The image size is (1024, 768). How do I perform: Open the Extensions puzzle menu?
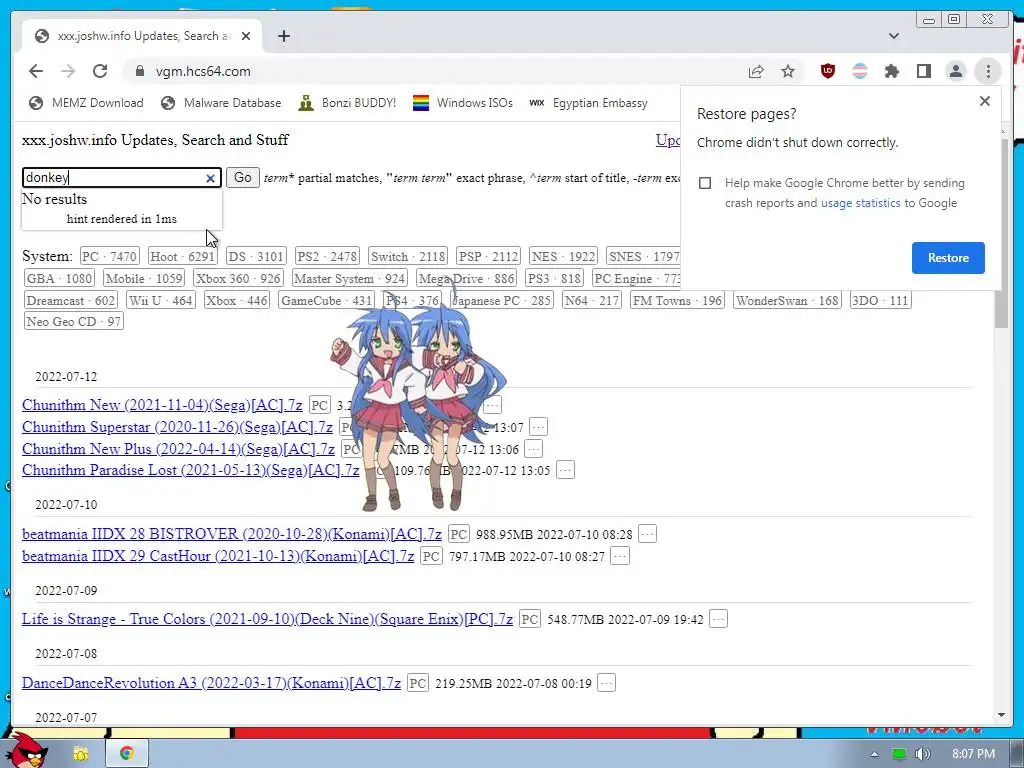[x=891, y=71]
